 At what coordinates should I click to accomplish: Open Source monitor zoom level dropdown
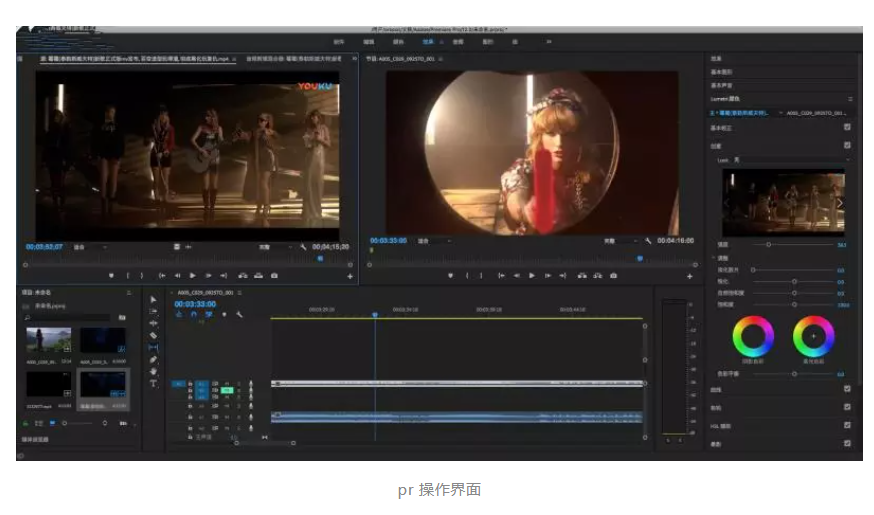90,247
